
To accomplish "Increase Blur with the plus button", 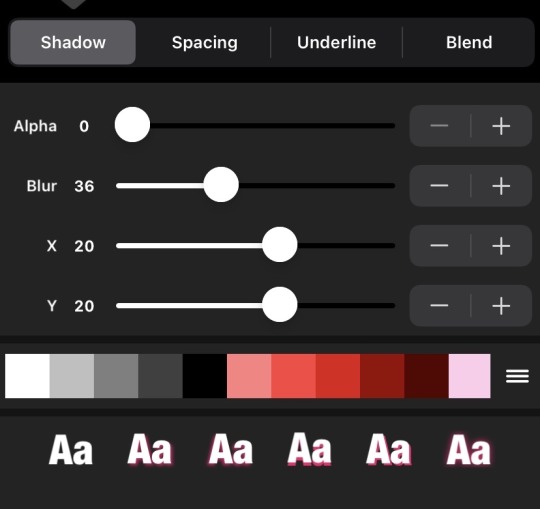I will (x=501, y=186).
